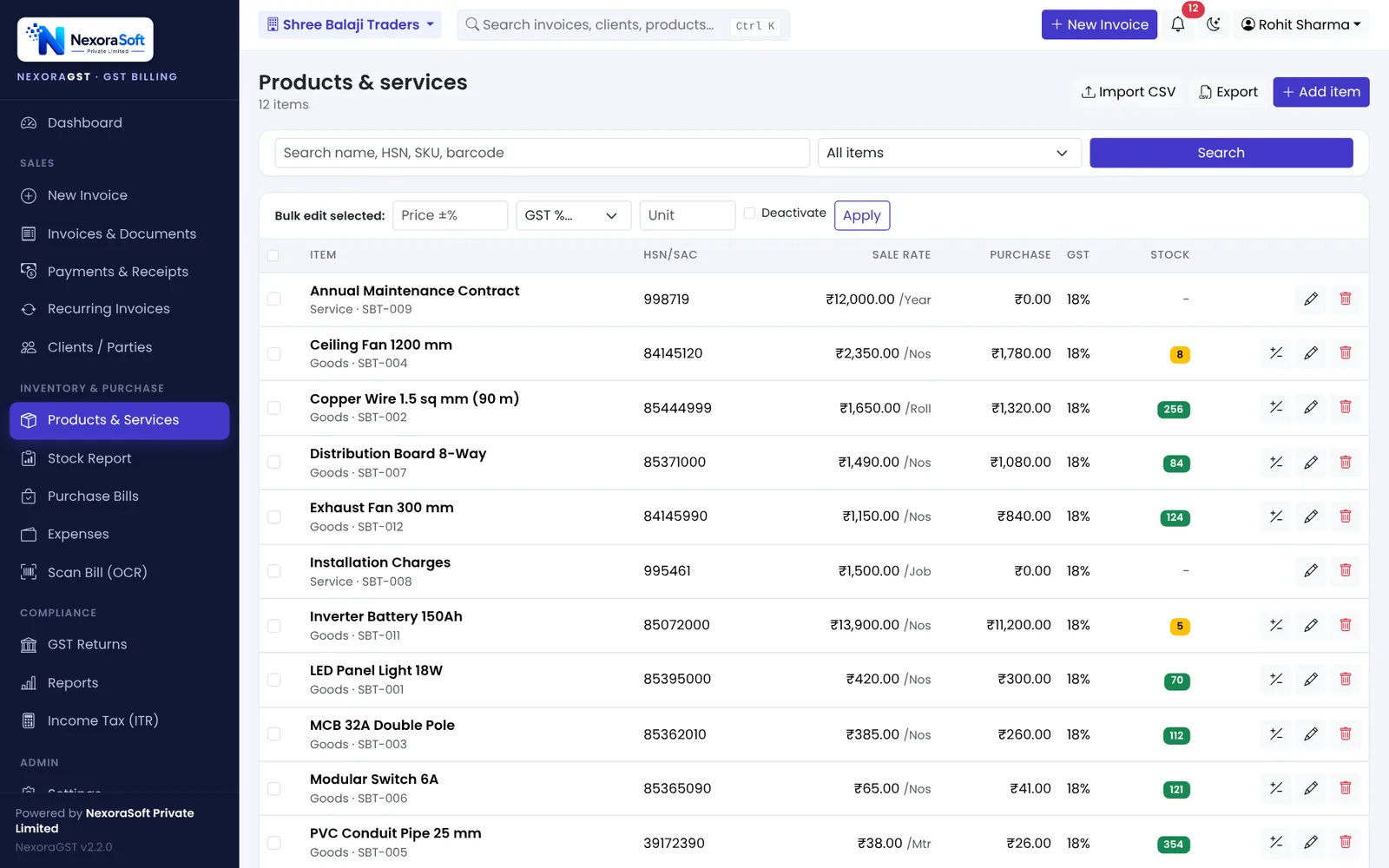
Task: Adjust stock for Modular Switch 6A
Action: (x=1276, y=788)
